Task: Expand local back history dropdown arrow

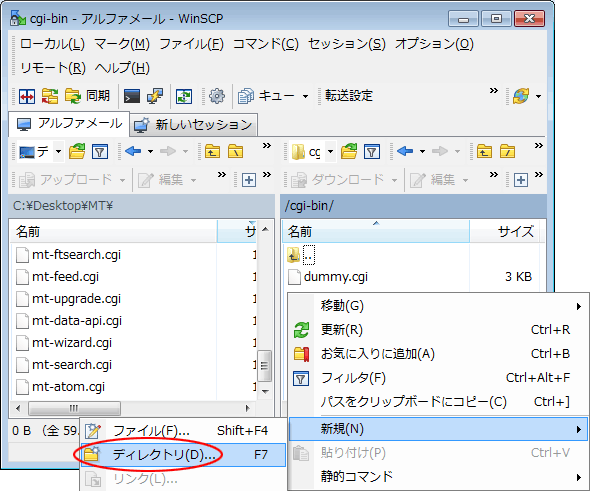Action: coord(151,152)
